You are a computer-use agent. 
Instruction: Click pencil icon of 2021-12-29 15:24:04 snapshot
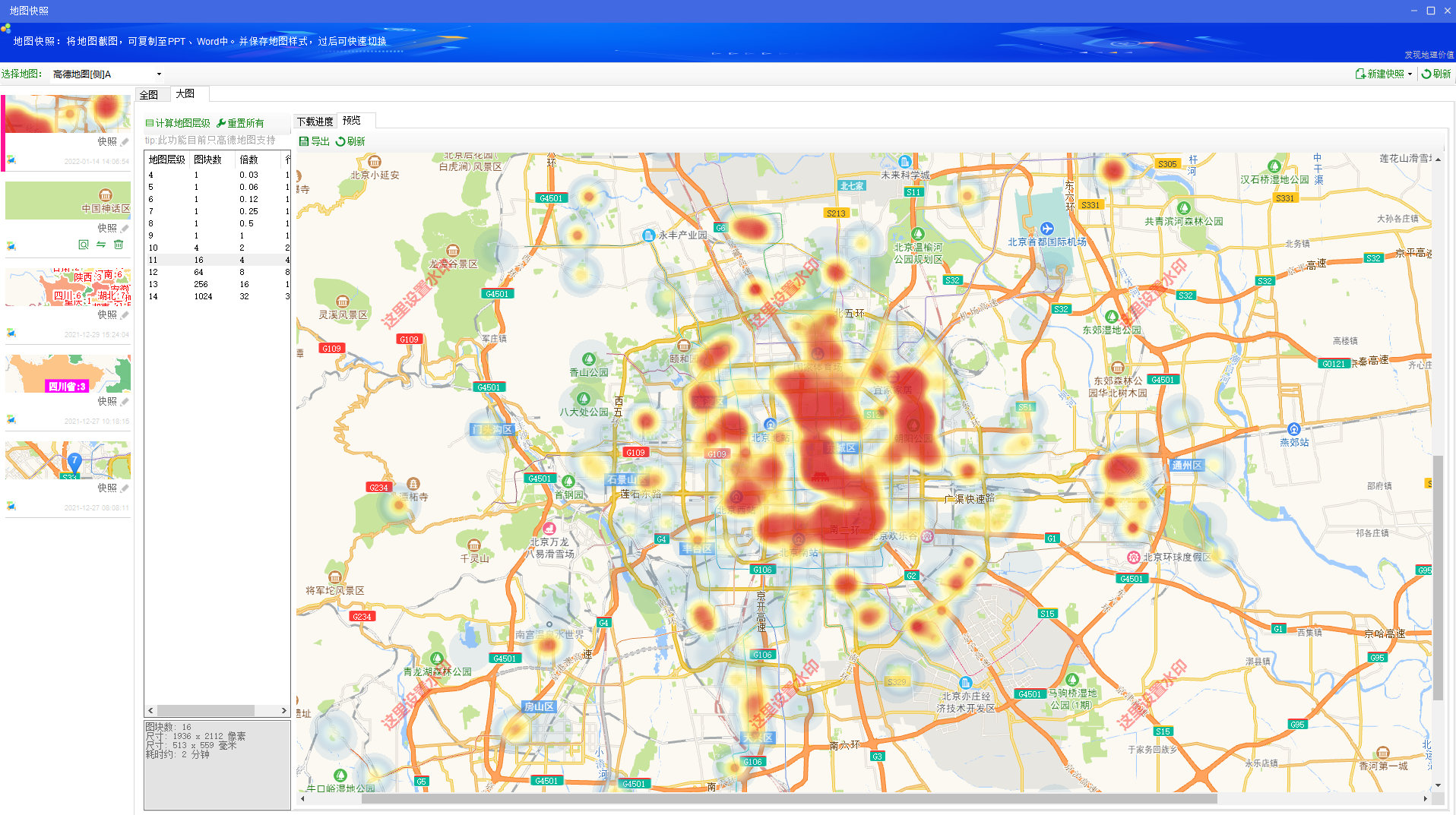click(125, 314)
